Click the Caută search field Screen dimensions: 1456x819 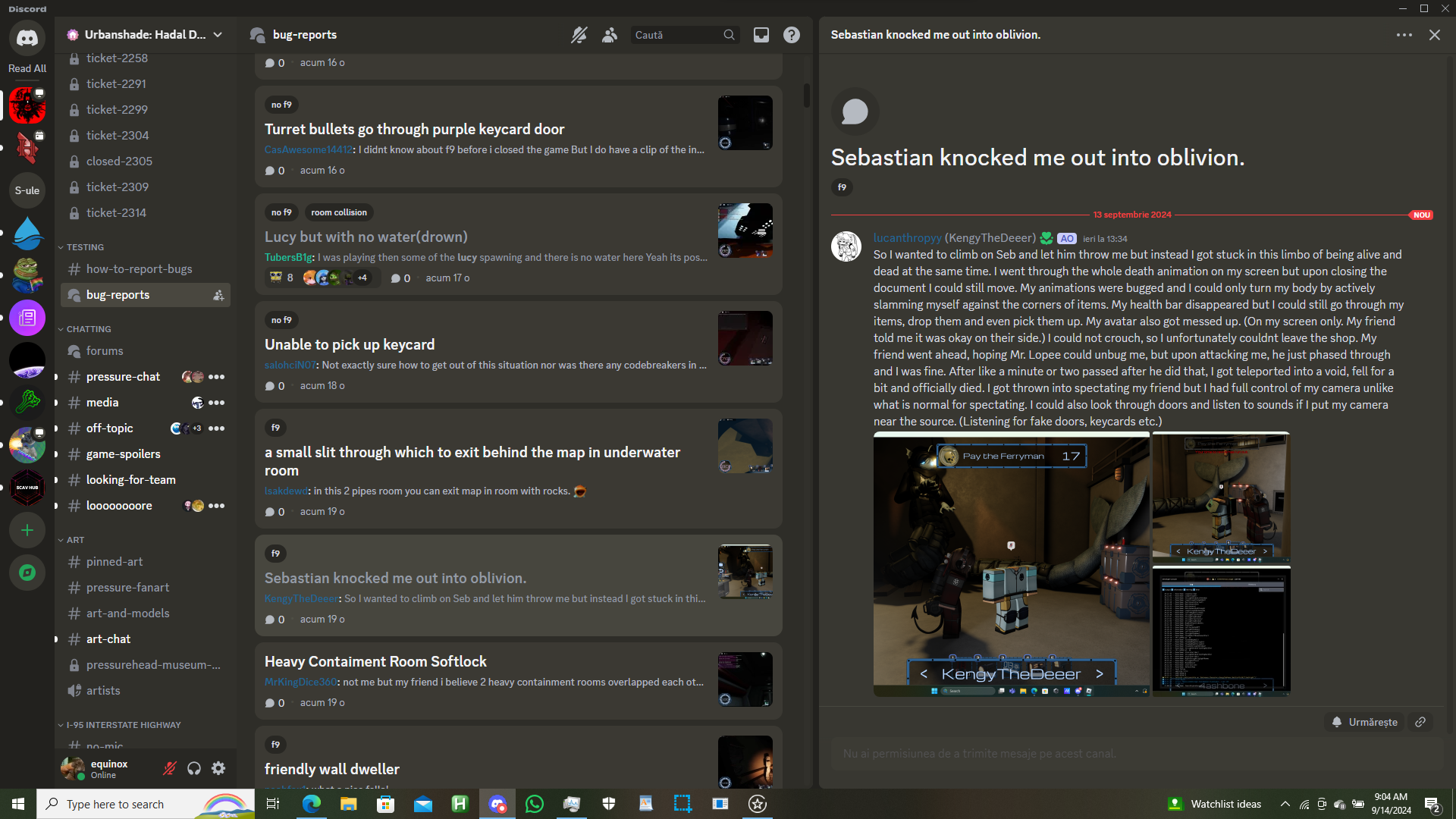pos(676,35)
